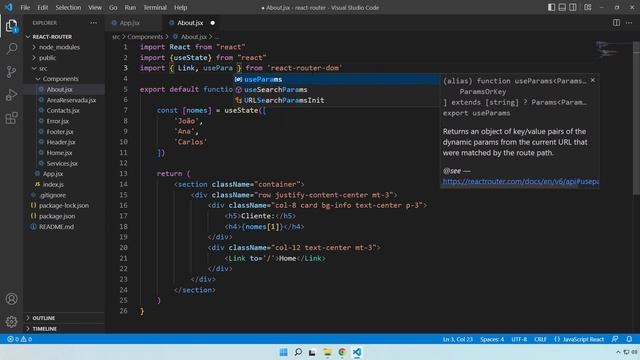Open Source Control view
Viewport: 640px width, 360px height.
11,72
